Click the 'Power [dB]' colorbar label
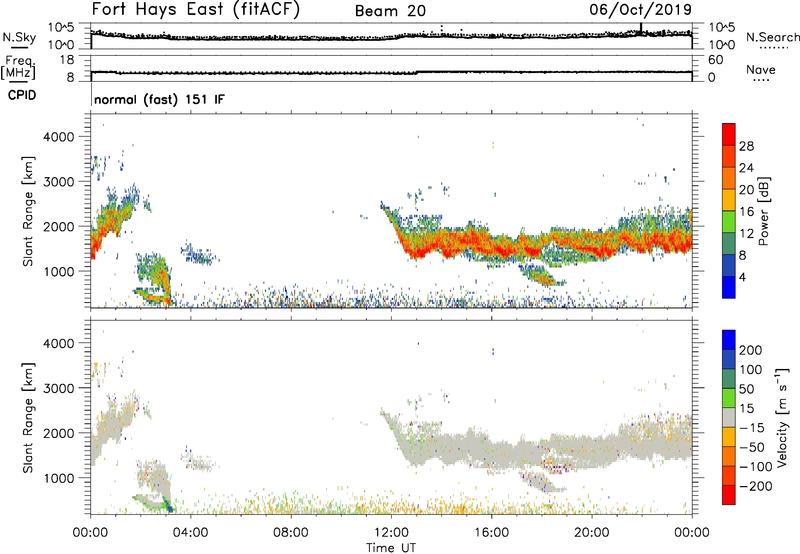The width and height of the screenshot is (800, 554). (763, 211)
